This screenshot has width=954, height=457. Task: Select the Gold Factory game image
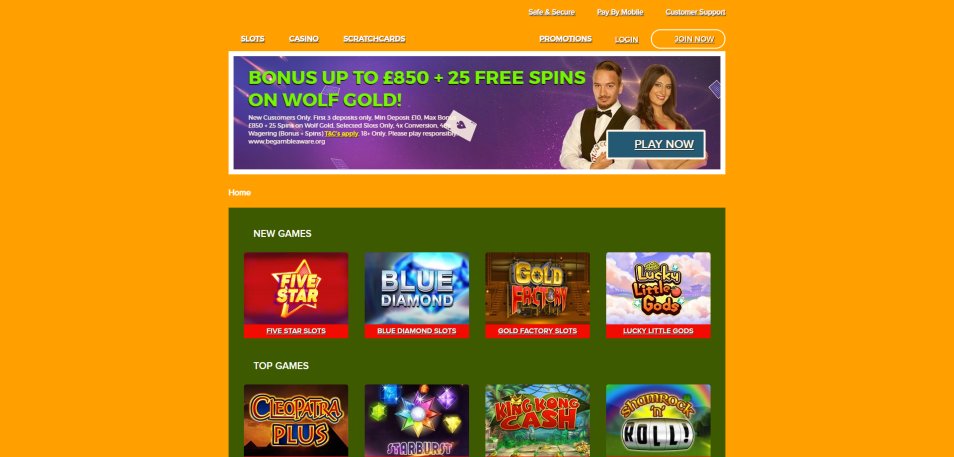[x=537, y=288]
